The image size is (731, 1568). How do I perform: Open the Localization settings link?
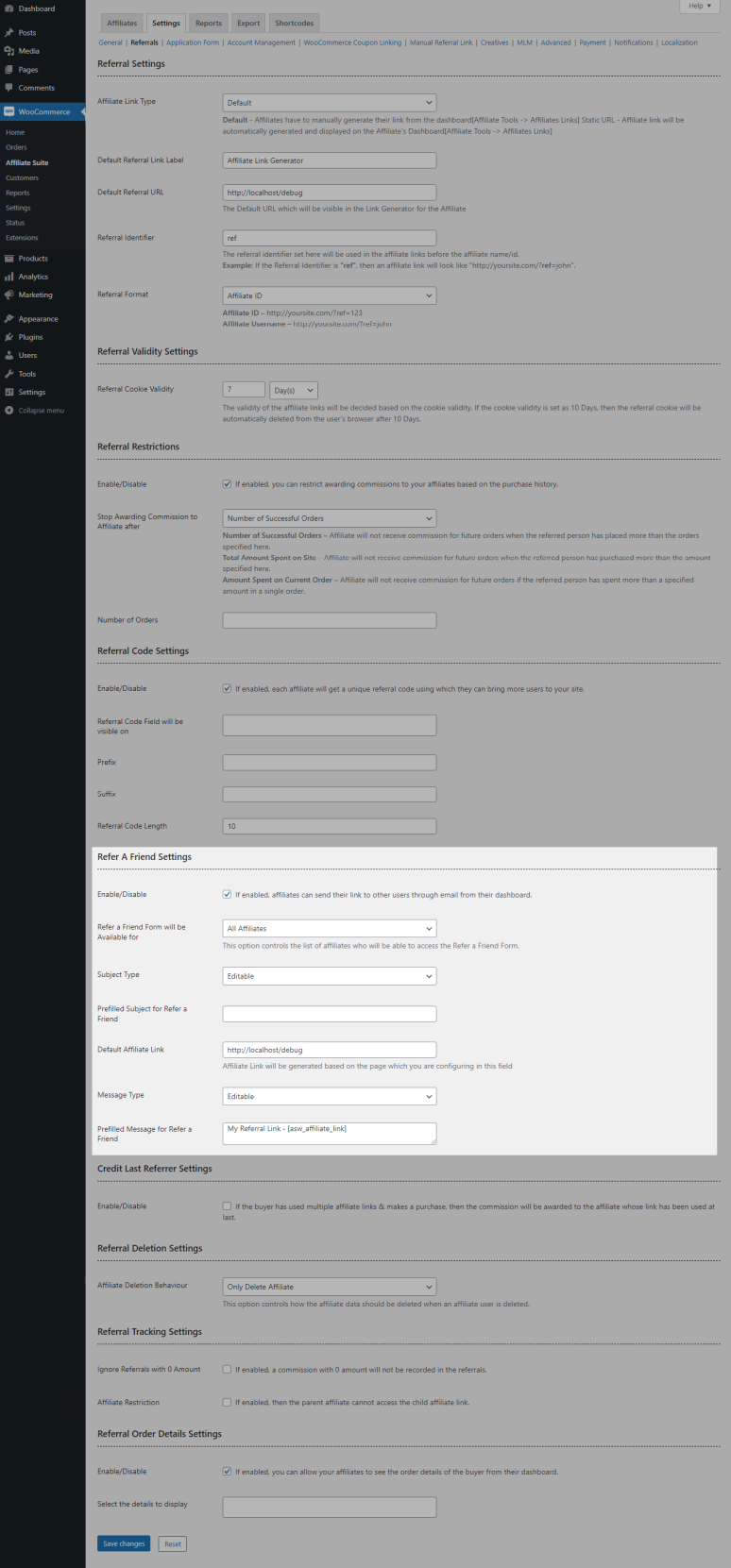680,42
